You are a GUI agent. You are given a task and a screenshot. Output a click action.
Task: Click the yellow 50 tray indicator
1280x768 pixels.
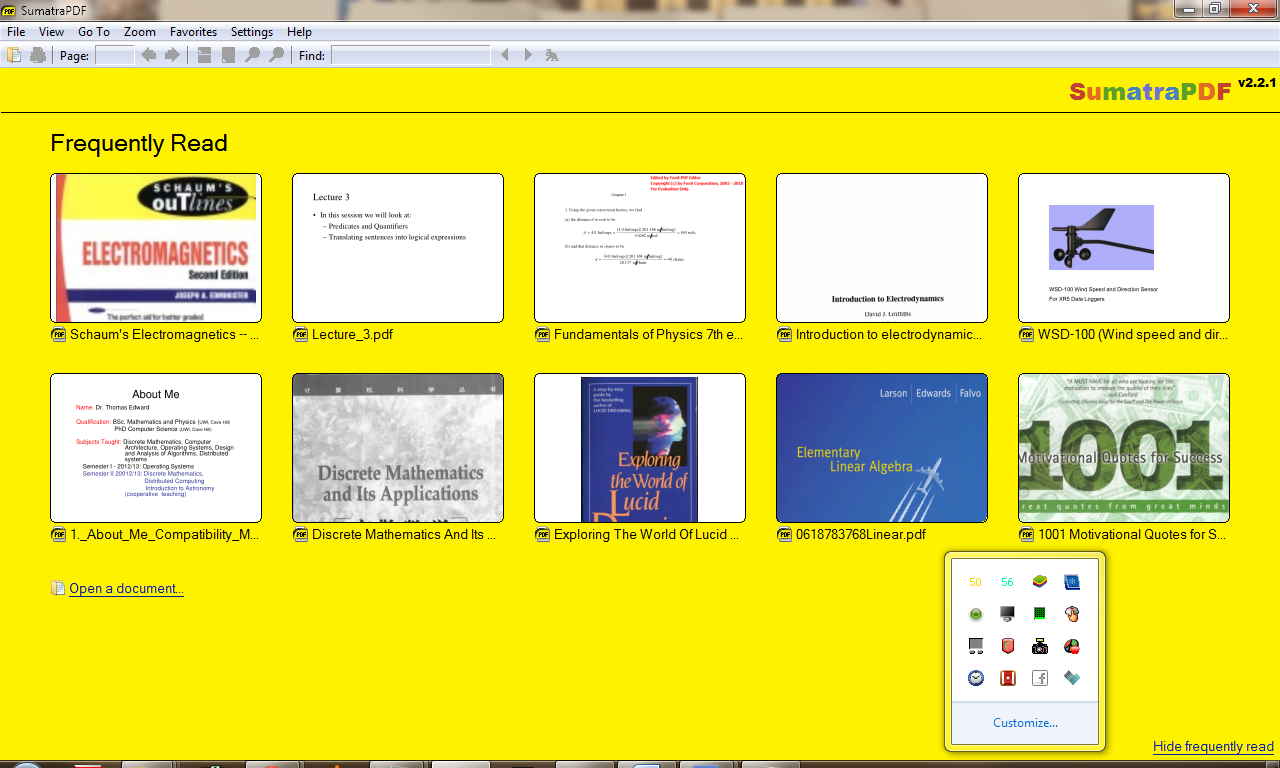tap(976, 582)
